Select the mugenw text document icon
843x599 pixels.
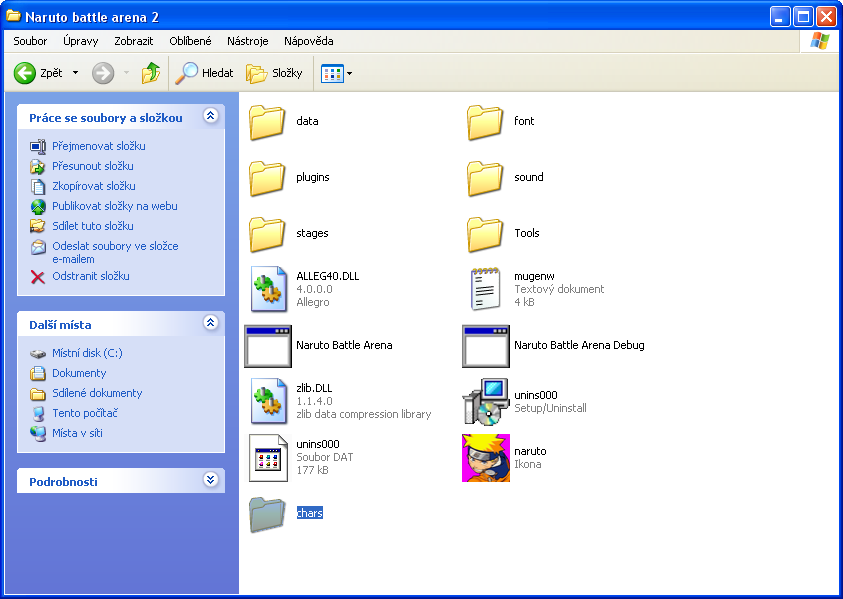[485, 289]
